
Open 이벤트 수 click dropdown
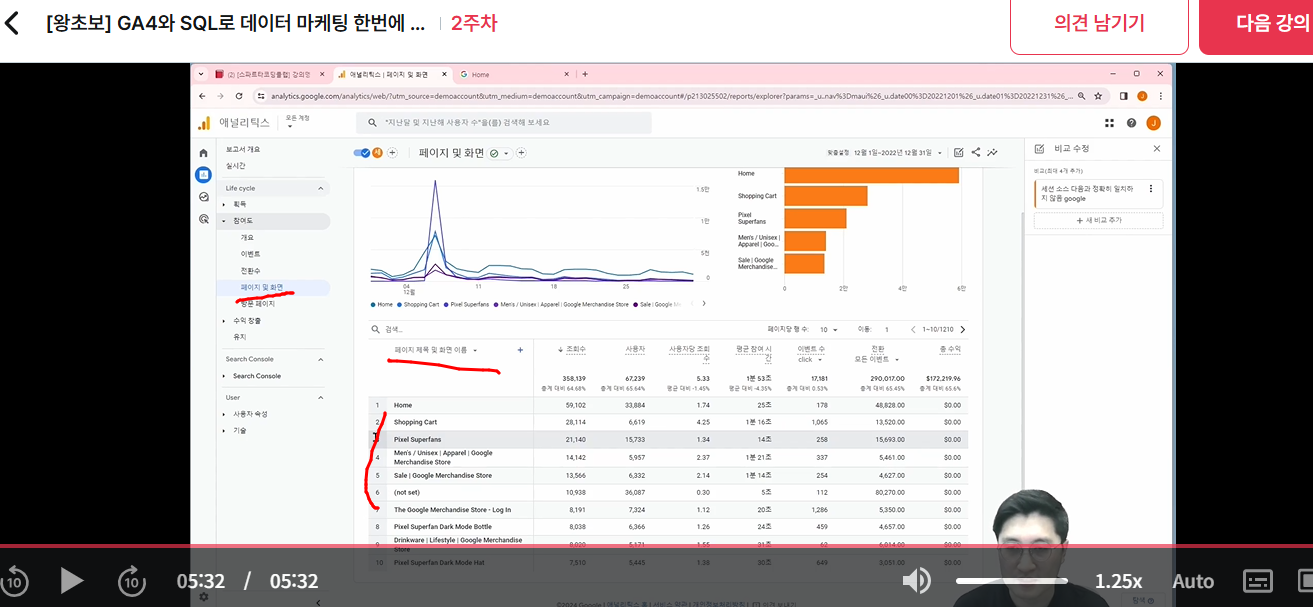812,359
